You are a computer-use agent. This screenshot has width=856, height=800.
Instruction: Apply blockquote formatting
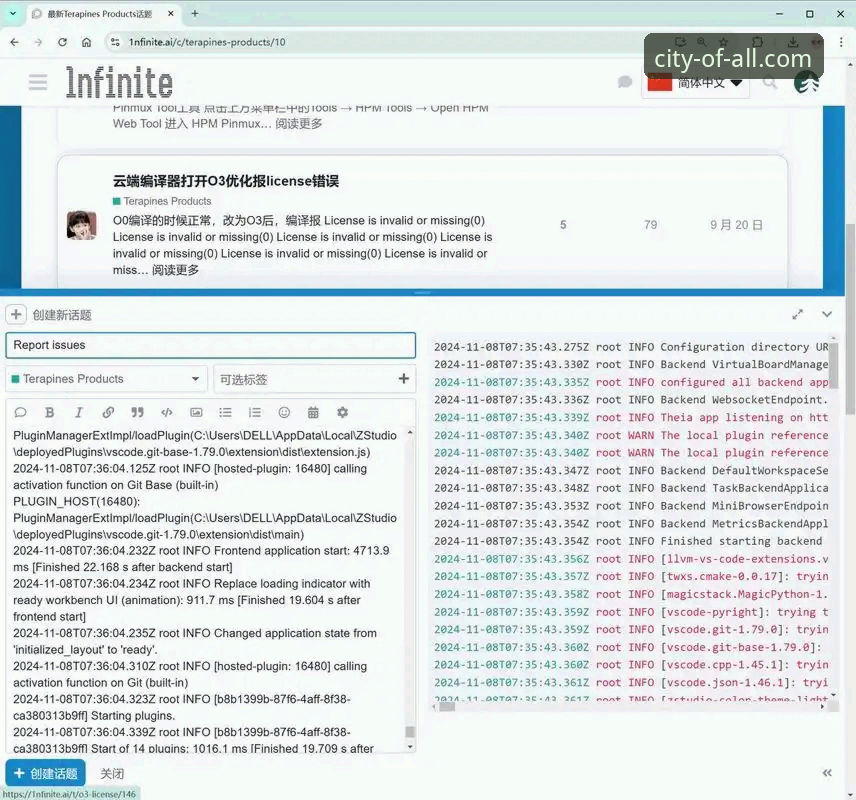pyautogui.click(x=138, y=413)
